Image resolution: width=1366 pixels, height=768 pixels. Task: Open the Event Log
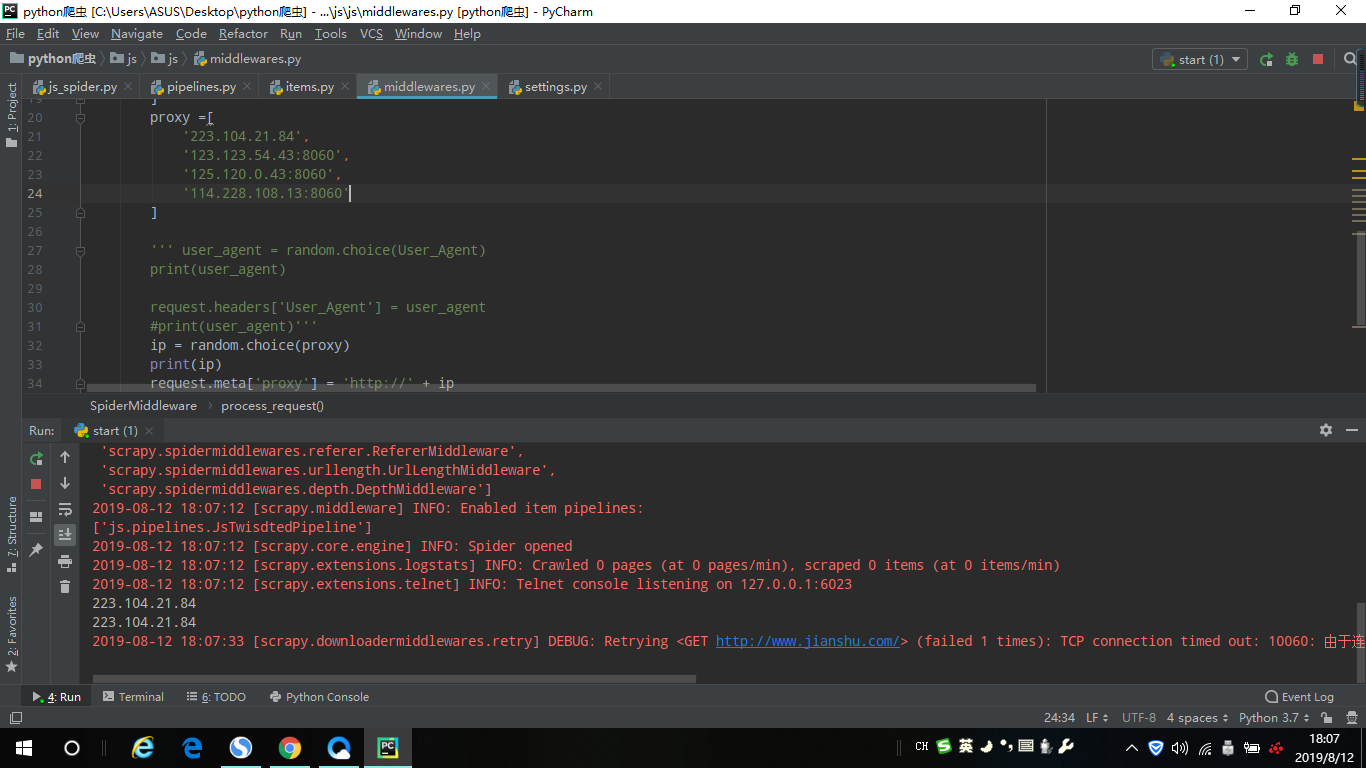pos(1300,697)
